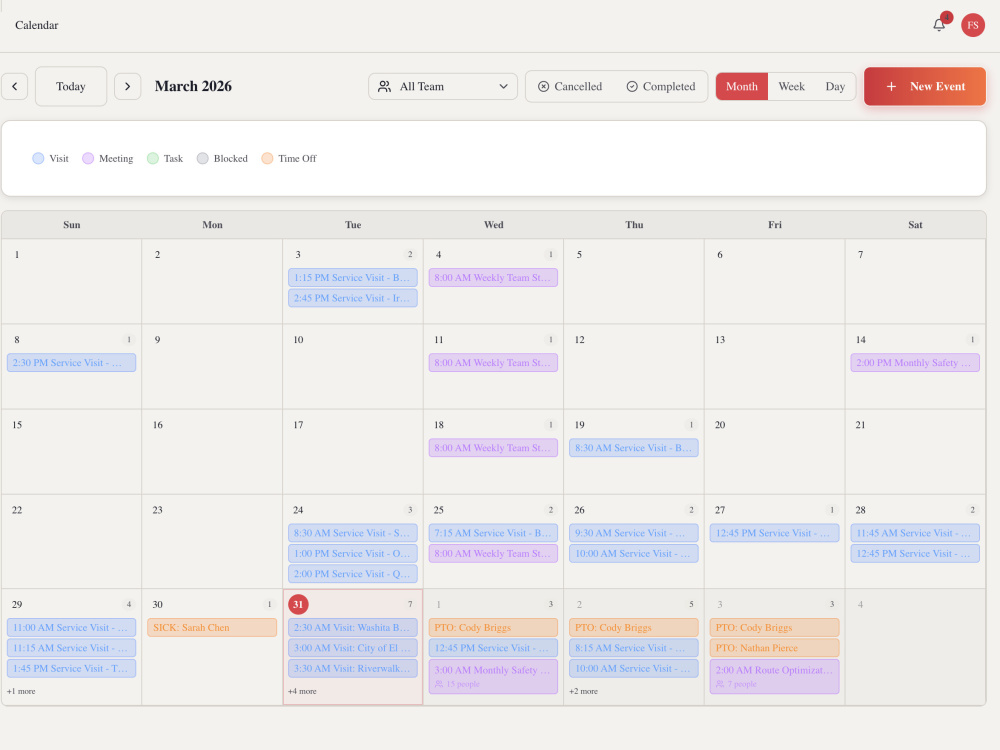Open 1:00 PM Service Visit on March 24
The image size is (1000, 750).
click(353, 554)
